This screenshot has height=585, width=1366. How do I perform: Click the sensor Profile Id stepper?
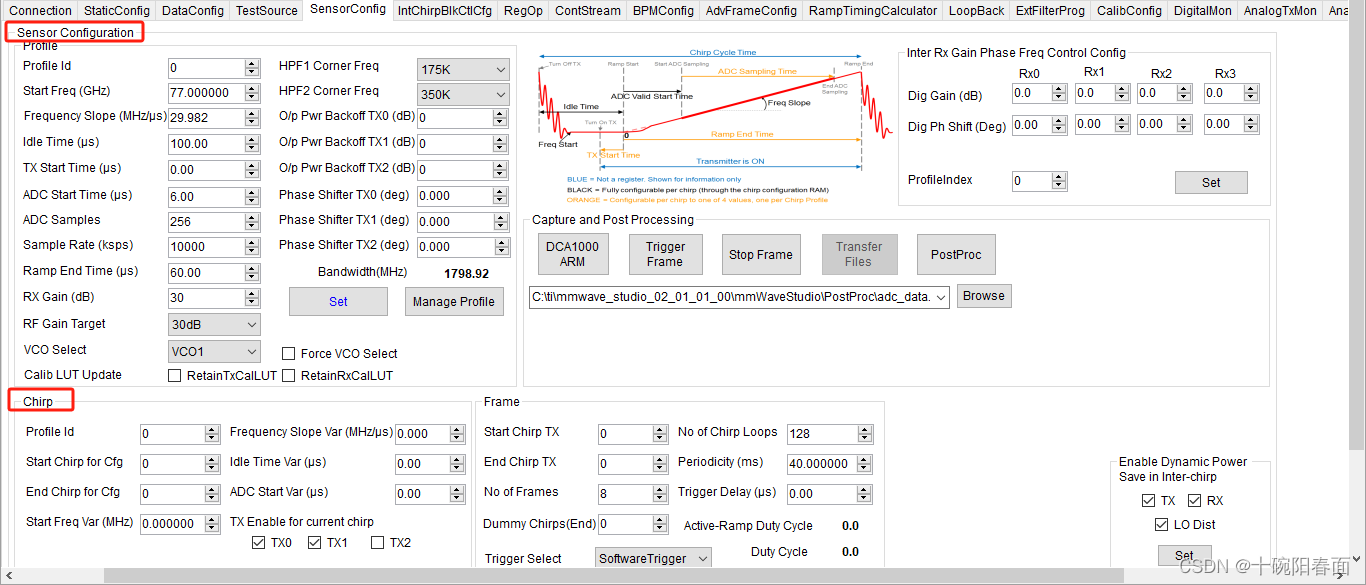(x=252, y=68)
